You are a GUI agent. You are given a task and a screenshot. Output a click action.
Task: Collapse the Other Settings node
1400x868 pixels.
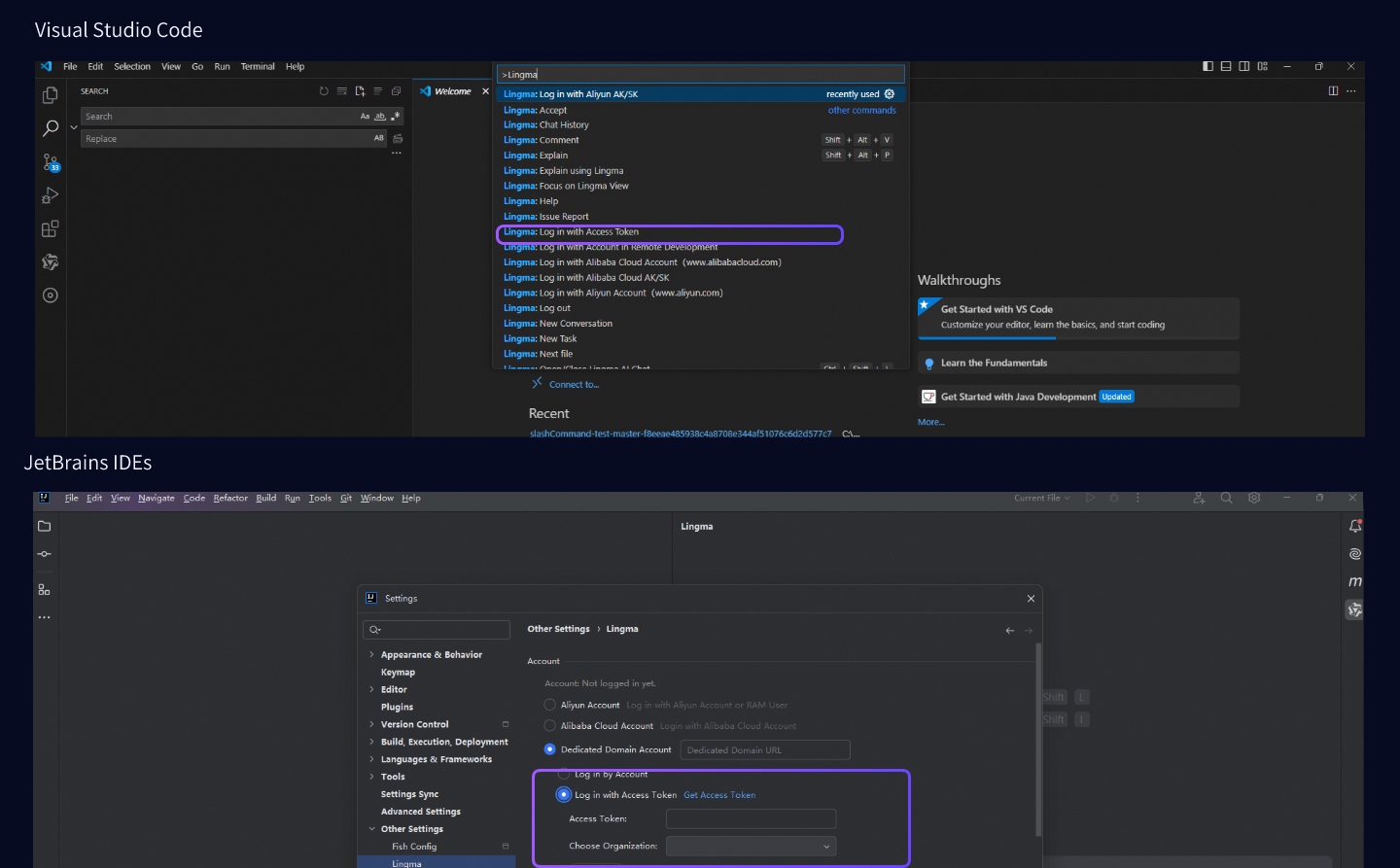pos(371,829)
